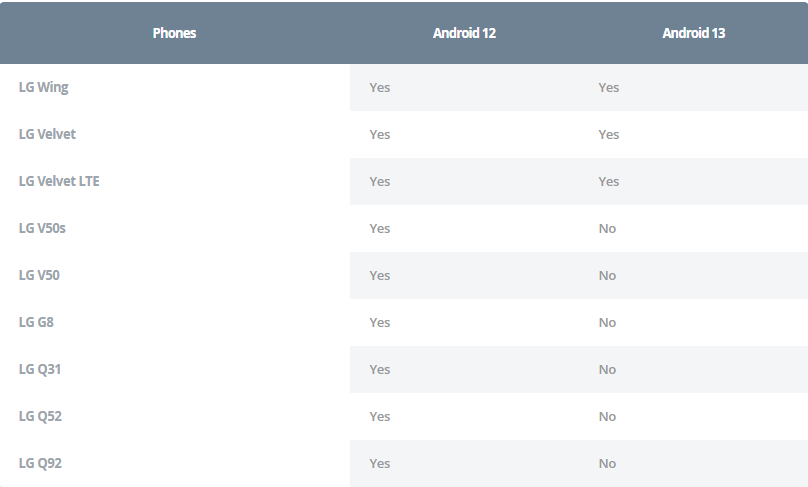Screen dimensions: 808x487
Task: Click Android 12 Yes cell for LG G8
Action: [380, 322]
